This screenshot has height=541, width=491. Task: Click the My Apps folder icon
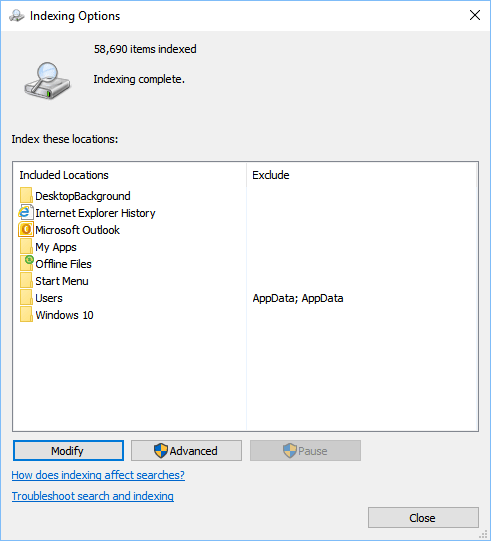26,247
